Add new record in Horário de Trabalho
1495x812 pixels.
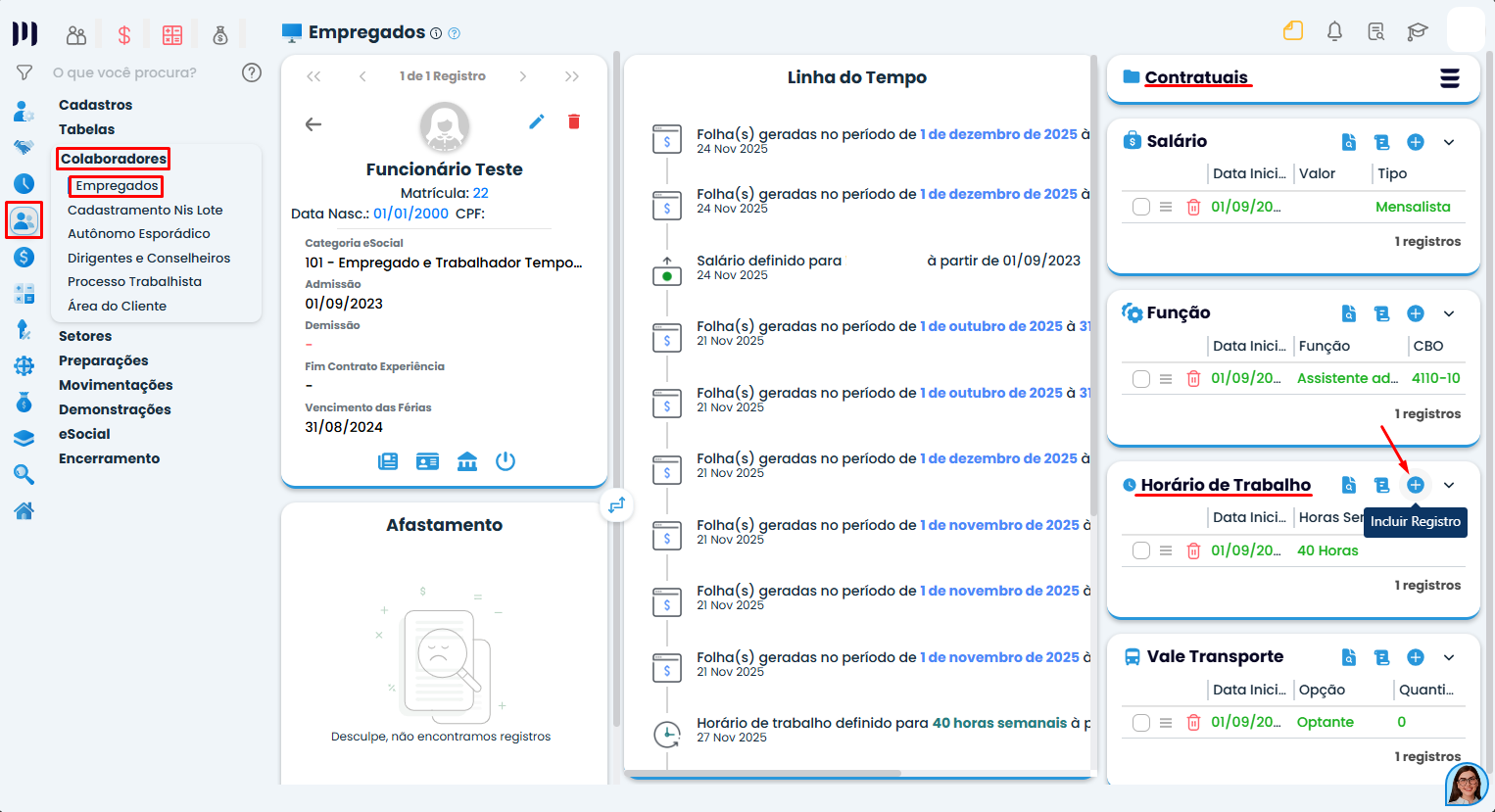pyautogui.click(x=1415, y=485)
